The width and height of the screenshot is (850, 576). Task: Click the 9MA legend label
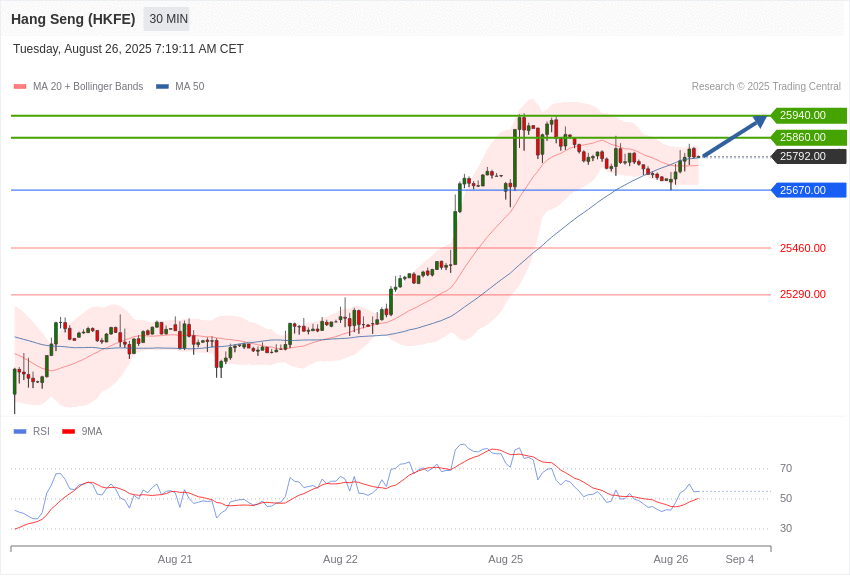click(92, 432)
